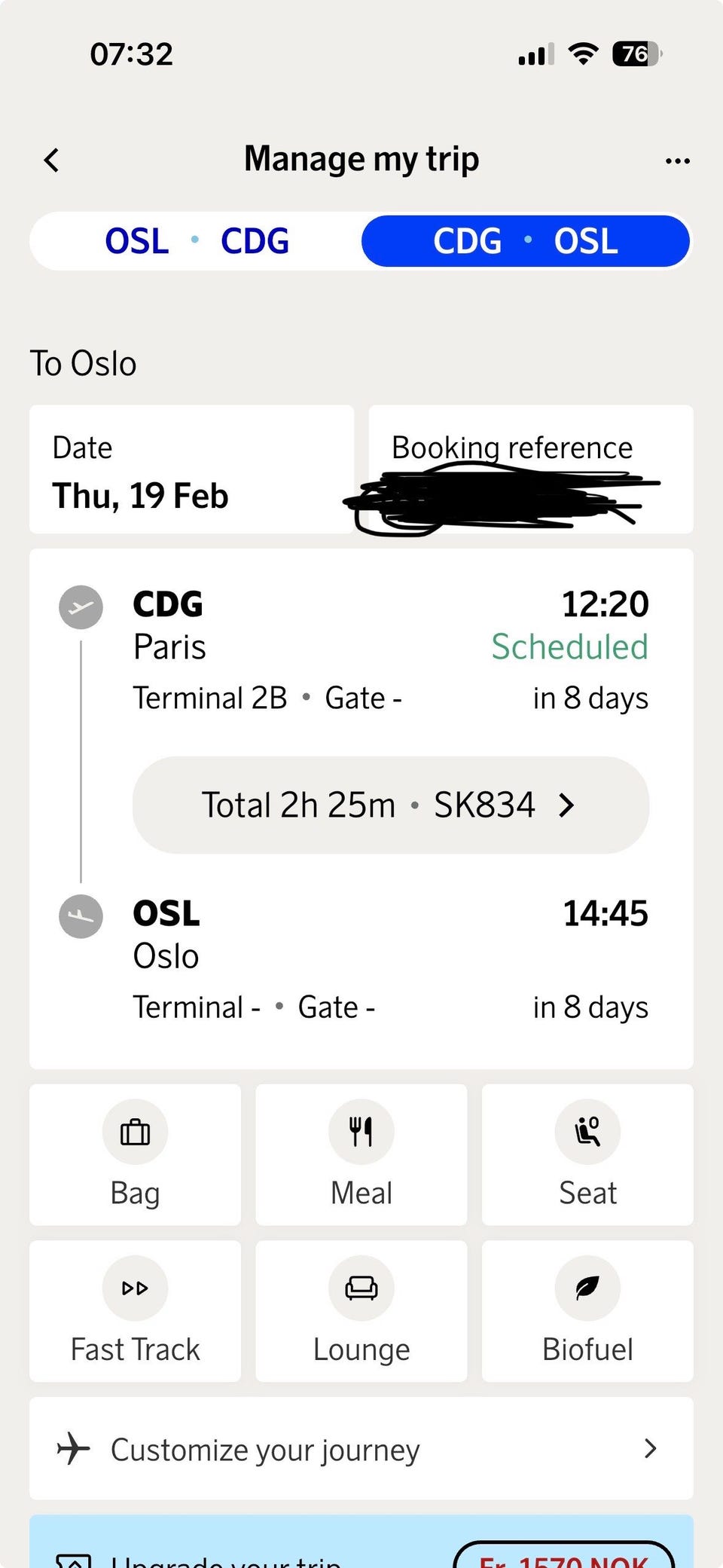Screen dimensions: 723x1568
Task: Select the CDG · OSL flight tab
Action: pyautogui.click(x=526, y=241)
